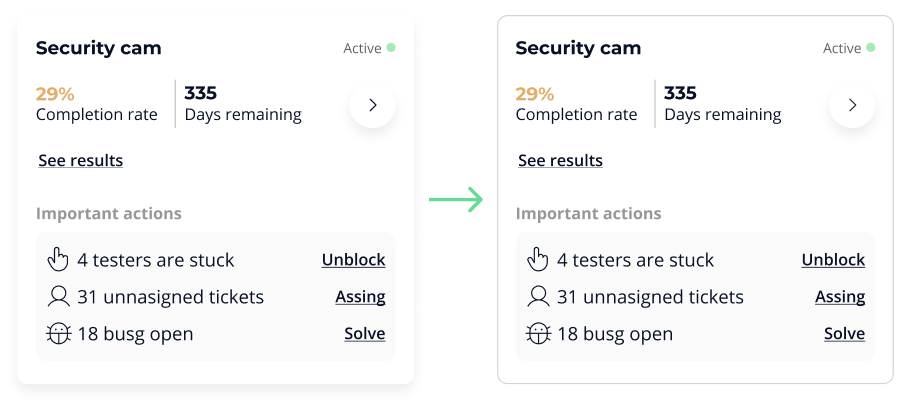Click the bug icon in left card
Viewport: 919px width, 400px height.
(58, 334)
